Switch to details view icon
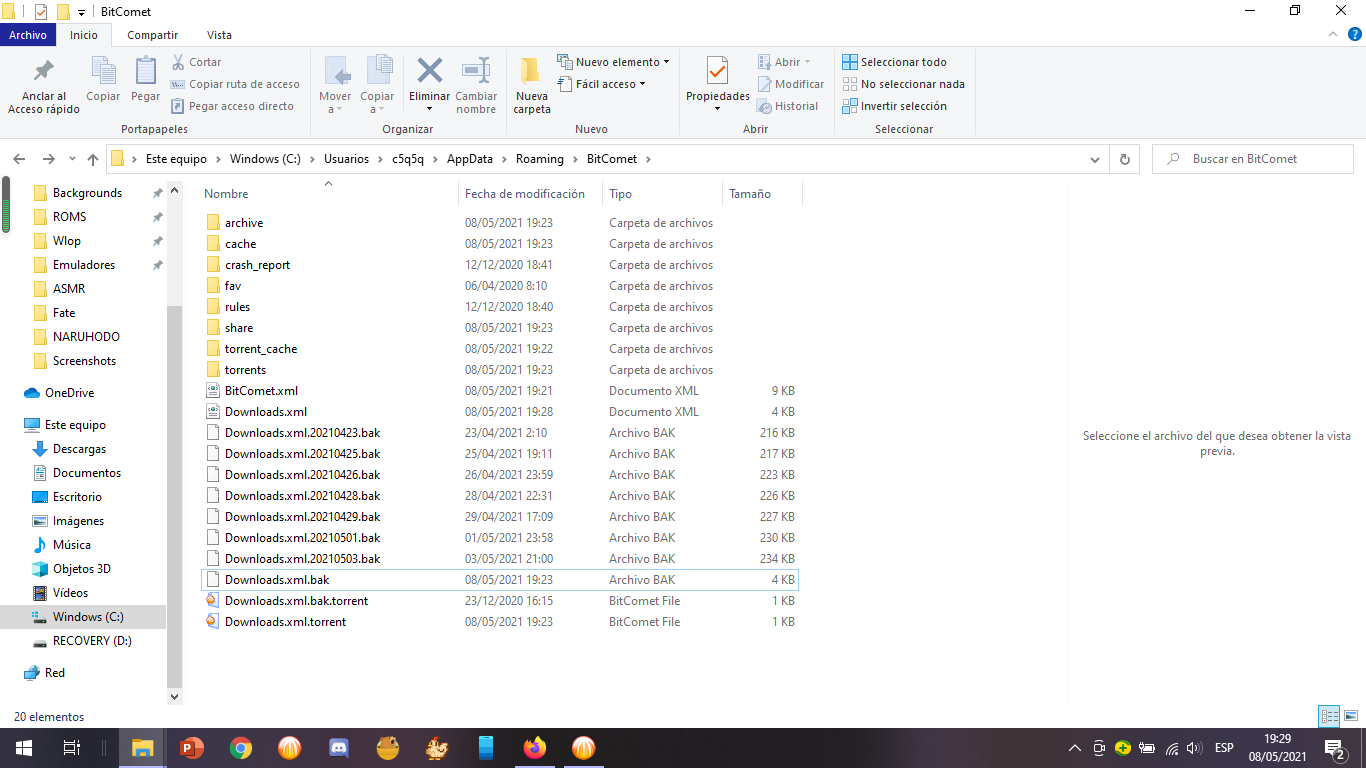The width and height of the screenshot is (1366, 768). tap(1329, 716)
